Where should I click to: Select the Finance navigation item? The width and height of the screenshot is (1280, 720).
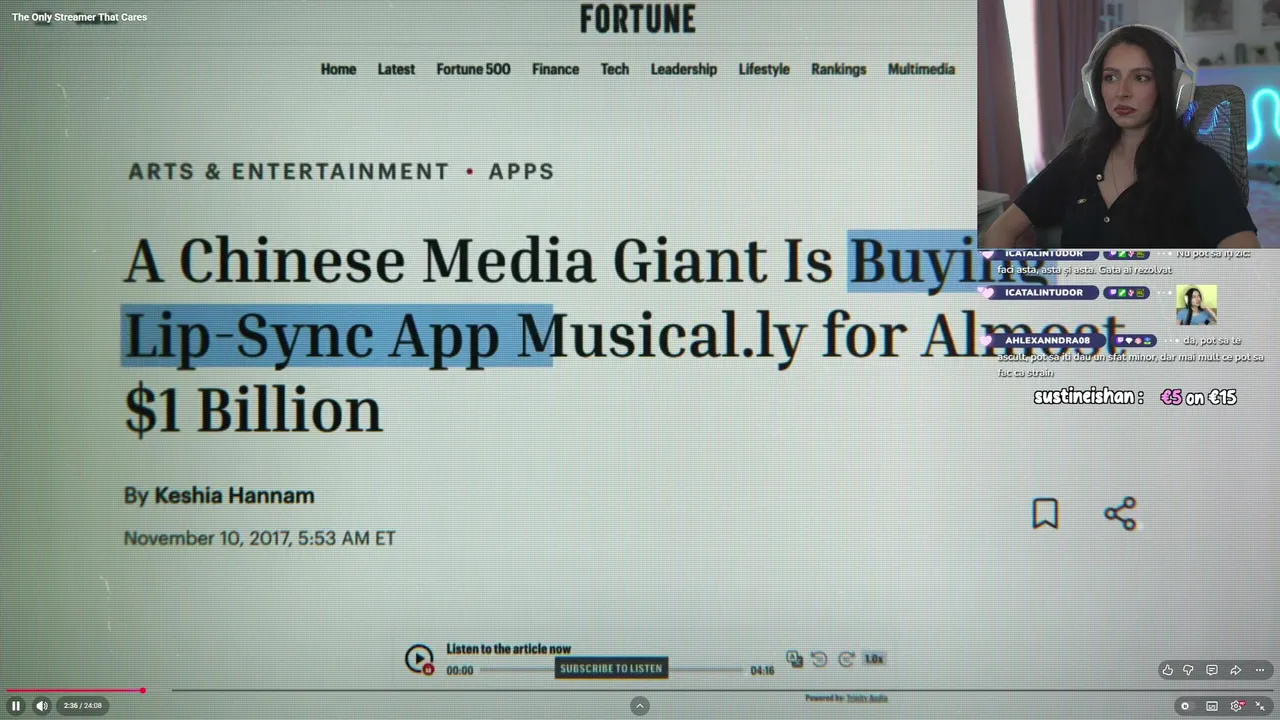tap(555, 69)
